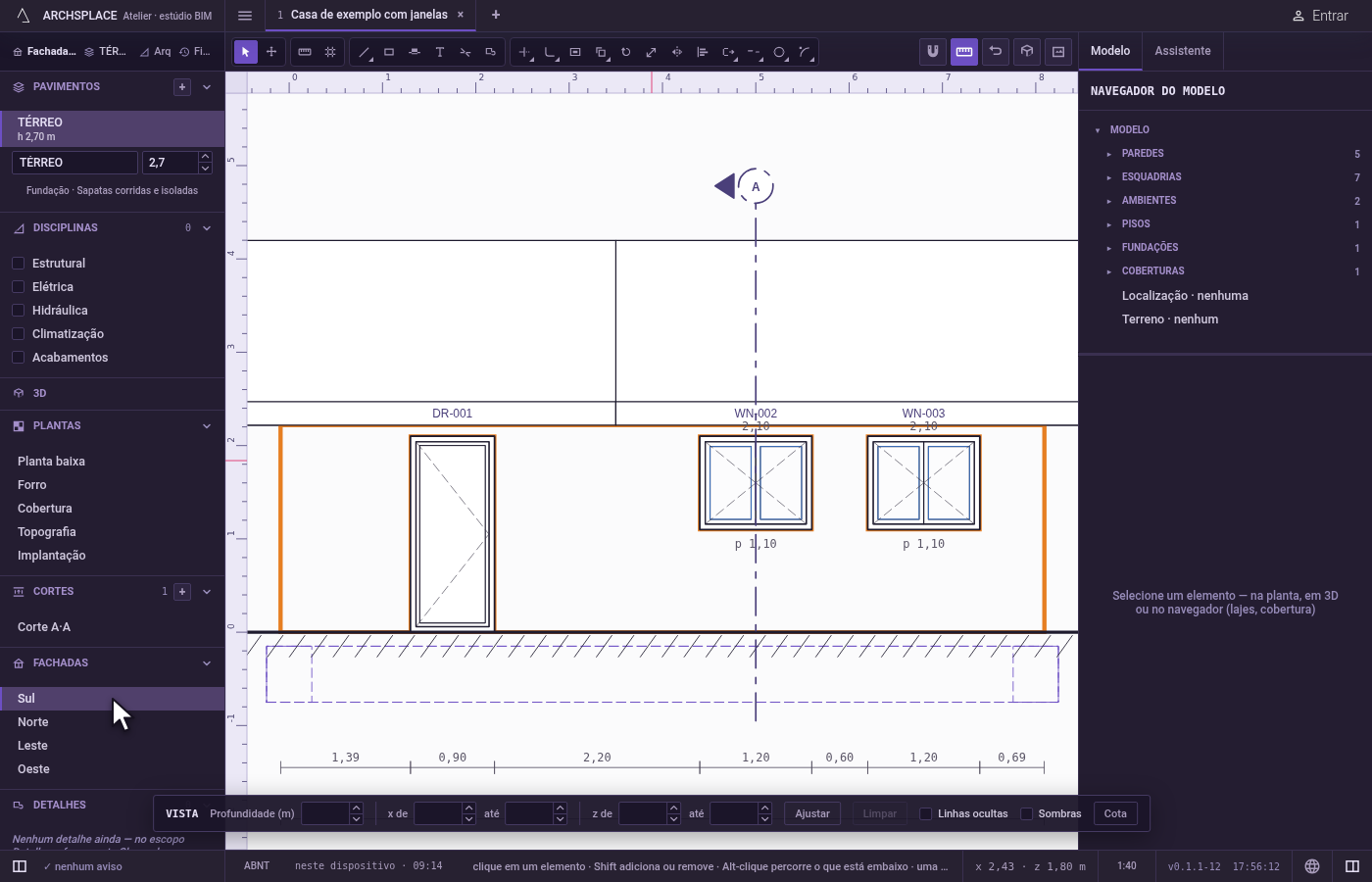Tick the Hidráulica checkbox
This screenshot has width=1372, height=882.
[18, 311]
